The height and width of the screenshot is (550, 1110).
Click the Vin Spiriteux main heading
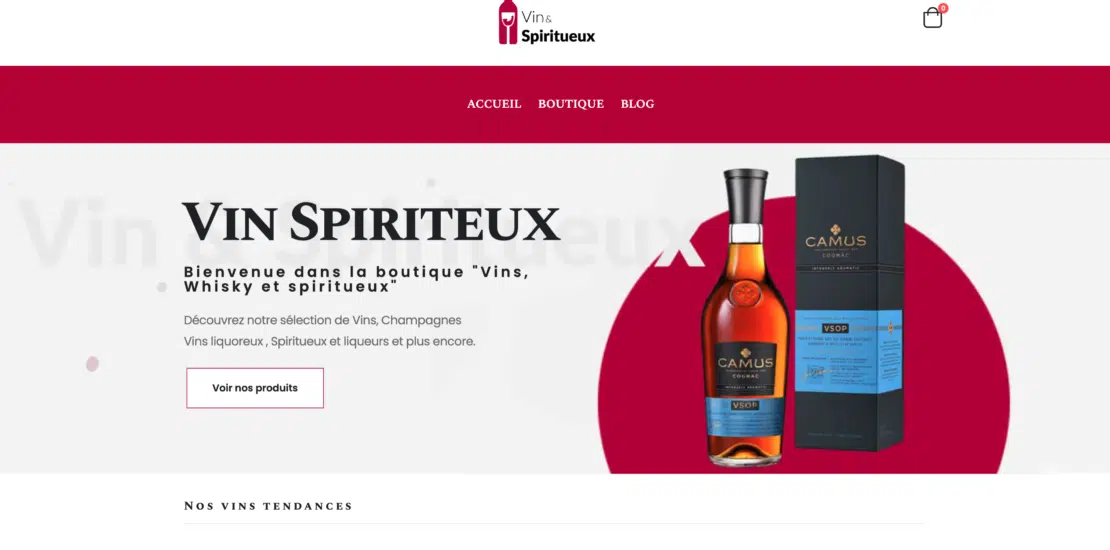(371, 222)
